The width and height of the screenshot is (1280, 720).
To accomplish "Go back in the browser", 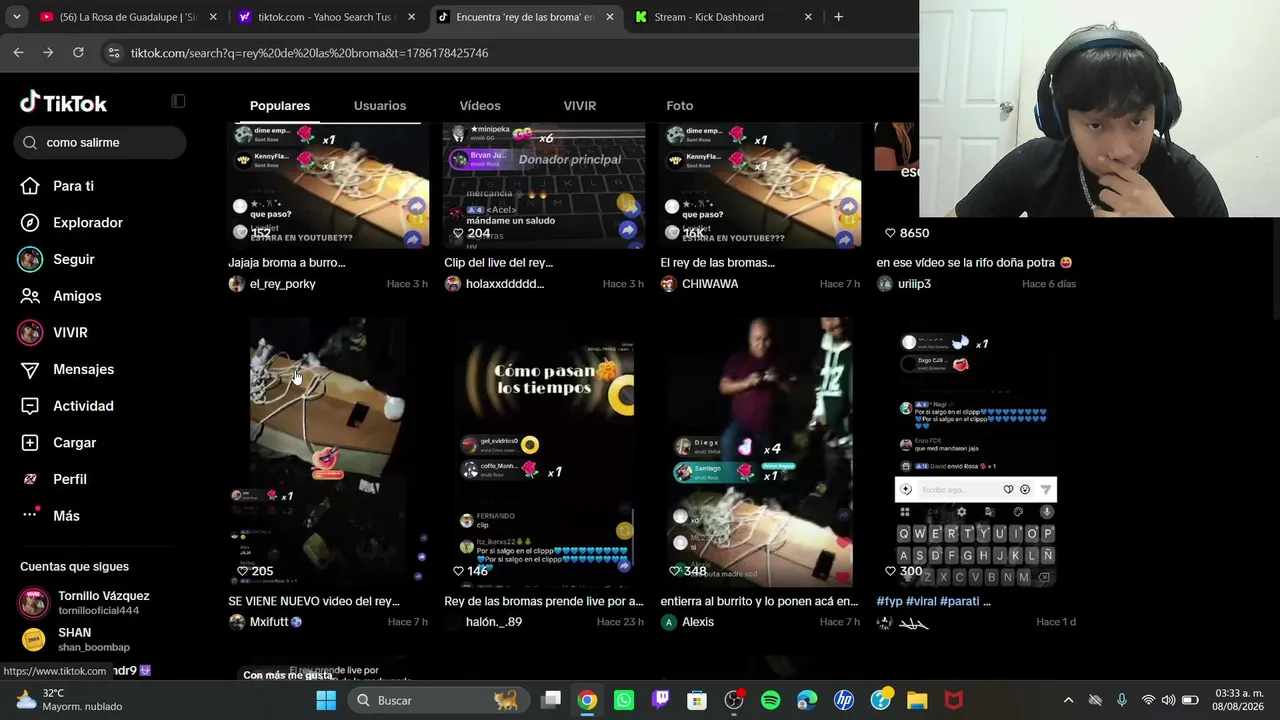I will click(18, 53).
